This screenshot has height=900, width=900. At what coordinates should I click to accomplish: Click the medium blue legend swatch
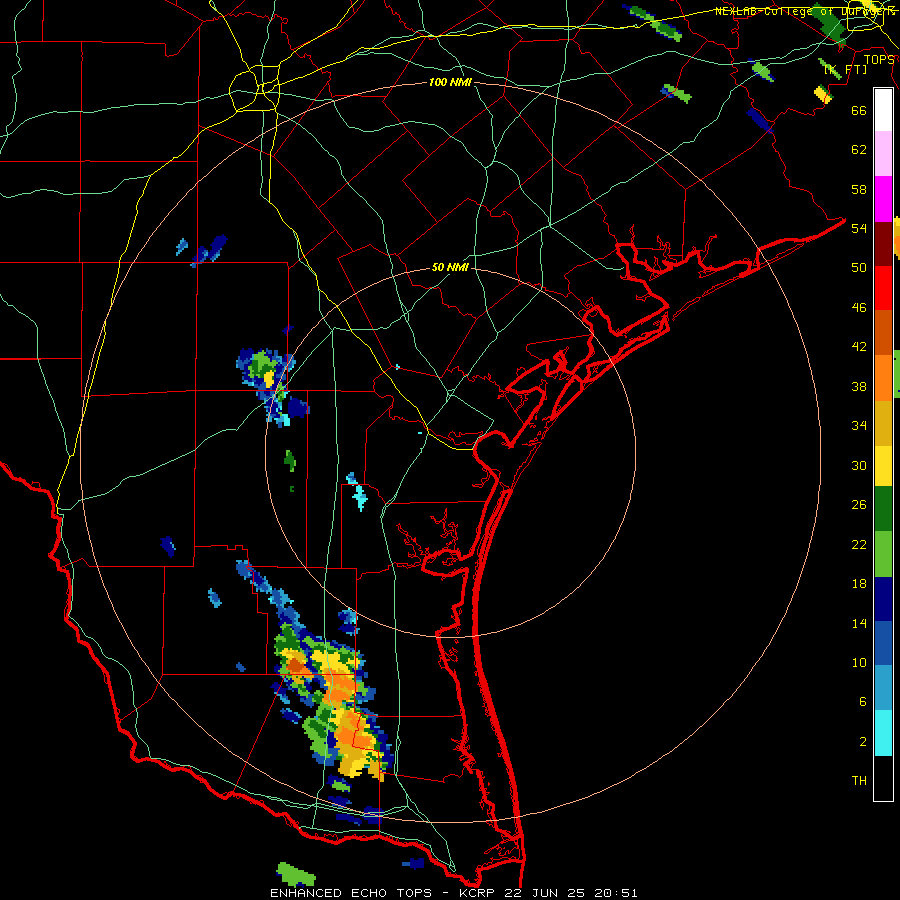point(883,643)
